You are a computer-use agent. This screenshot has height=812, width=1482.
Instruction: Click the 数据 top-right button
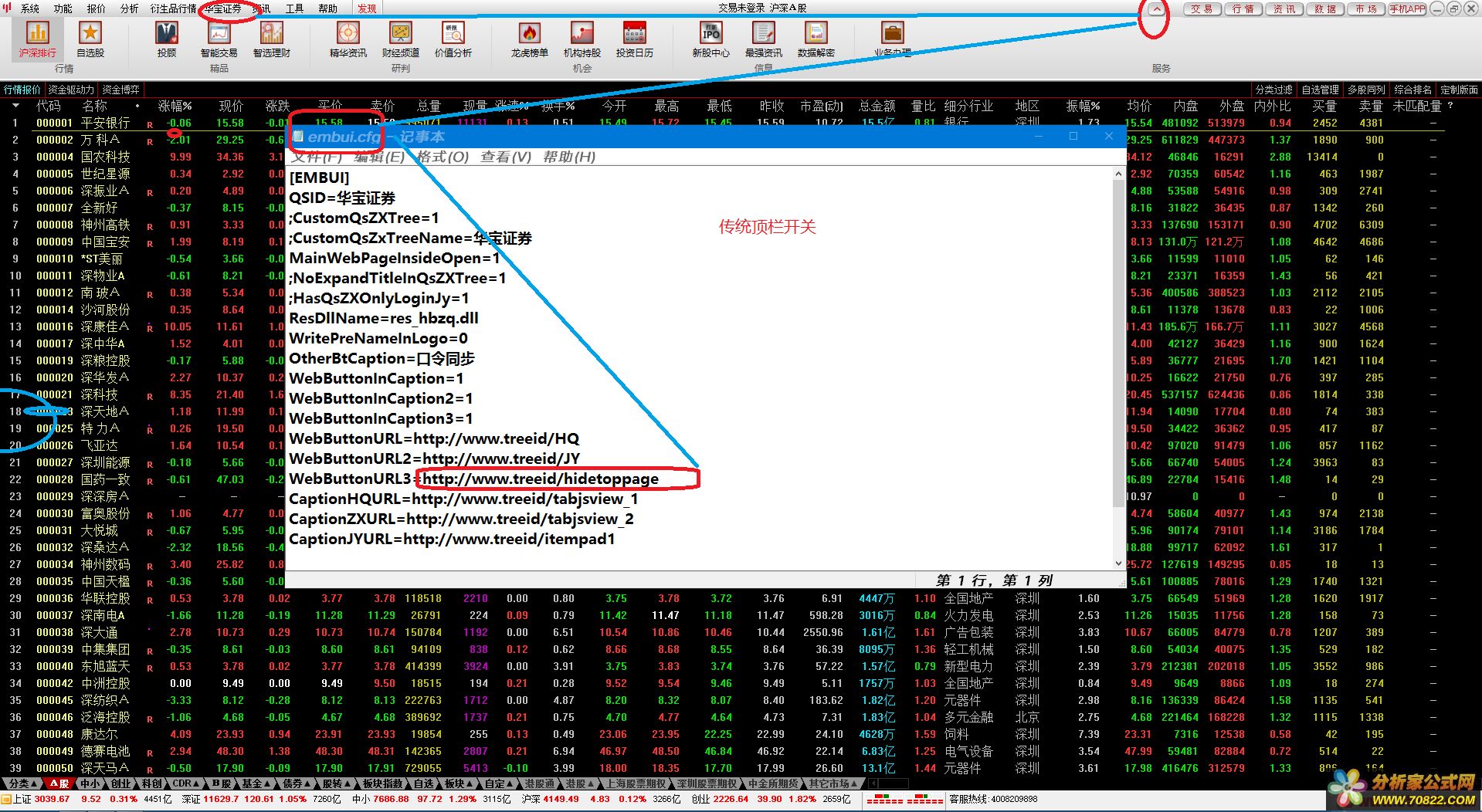click(1326, 9)
